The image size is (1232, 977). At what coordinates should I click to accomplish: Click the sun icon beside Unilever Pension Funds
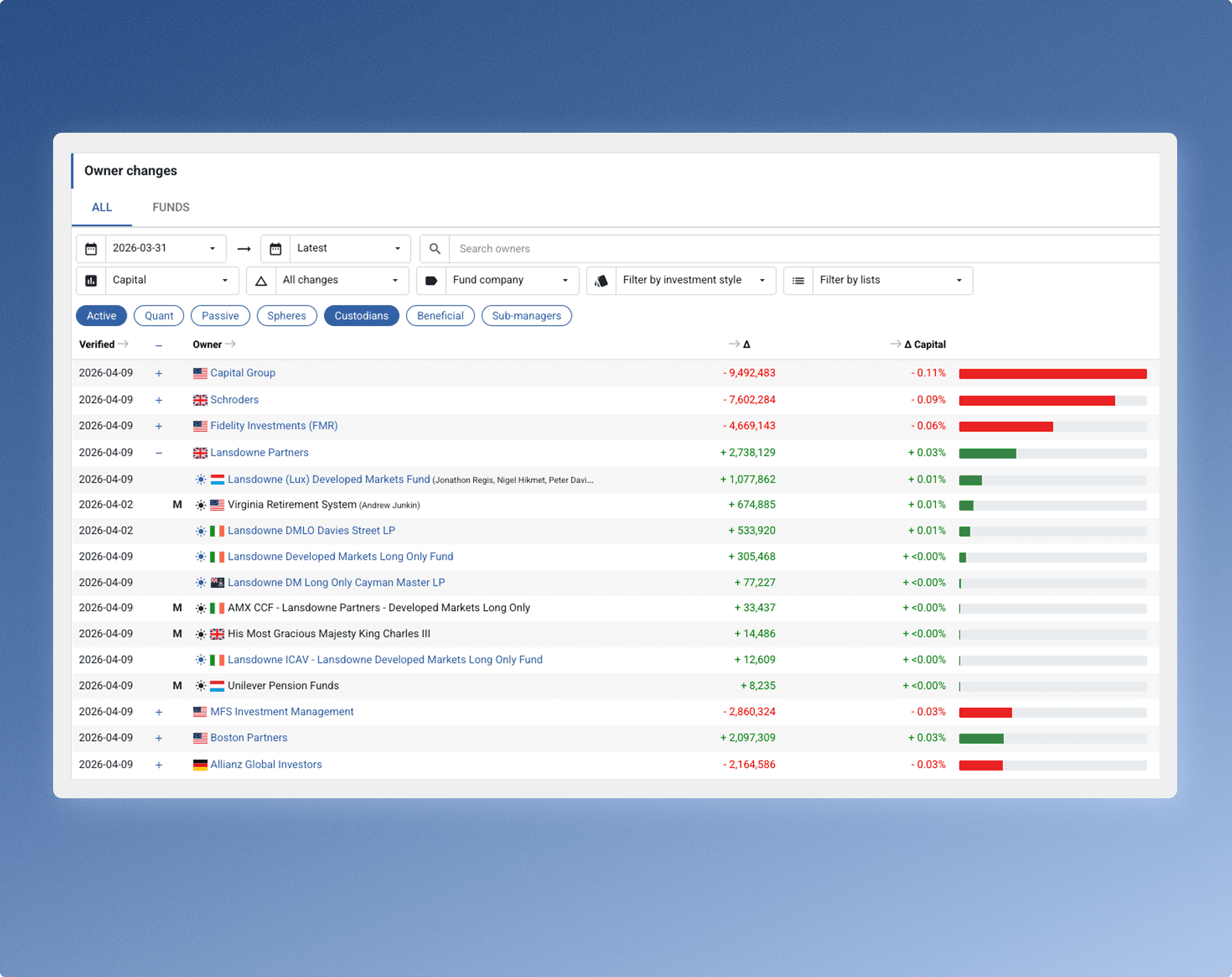pos(201,686)
